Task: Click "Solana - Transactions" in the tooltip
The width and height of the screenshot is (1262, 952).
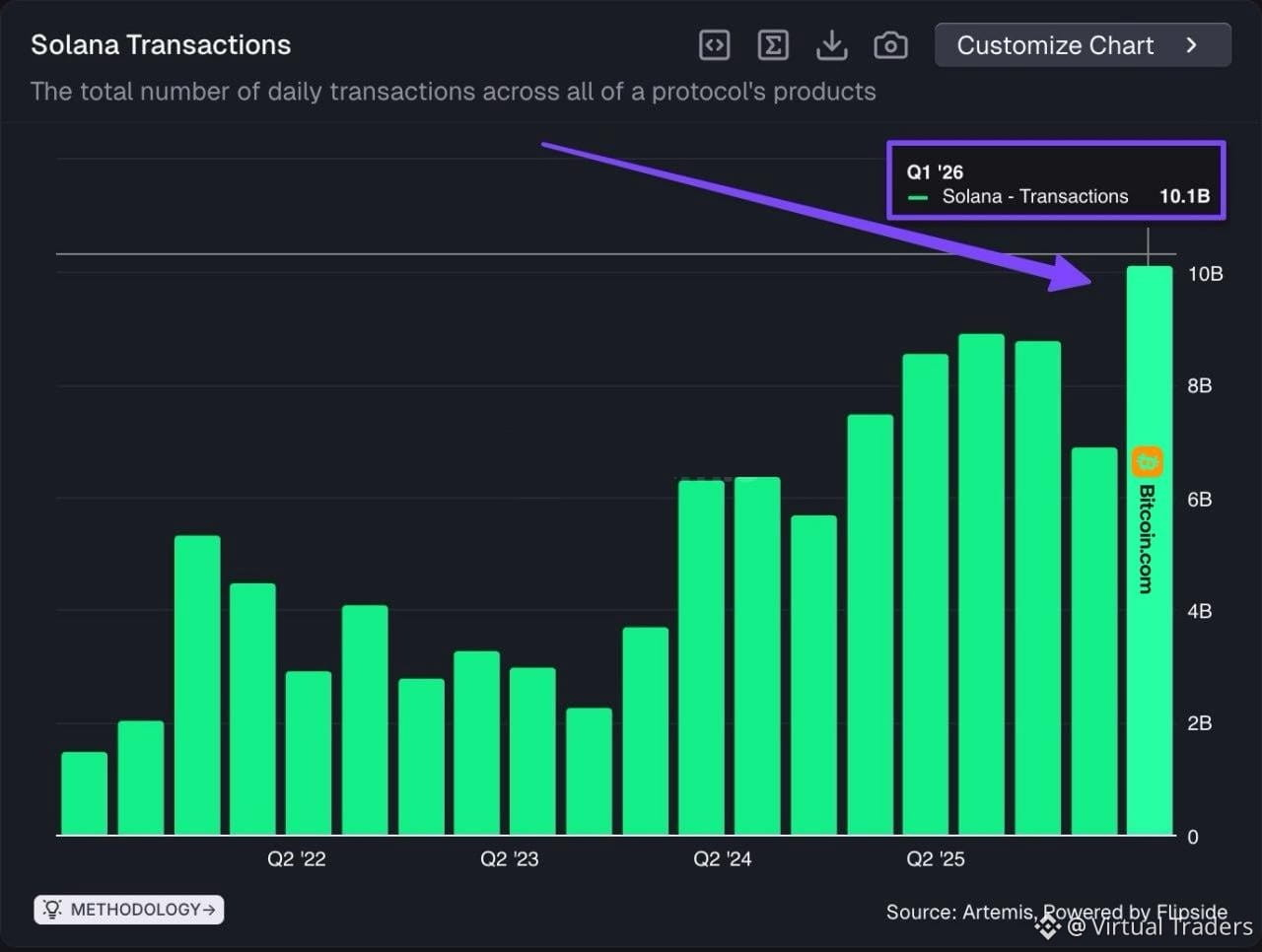Action: click(x=1035, y=196)
